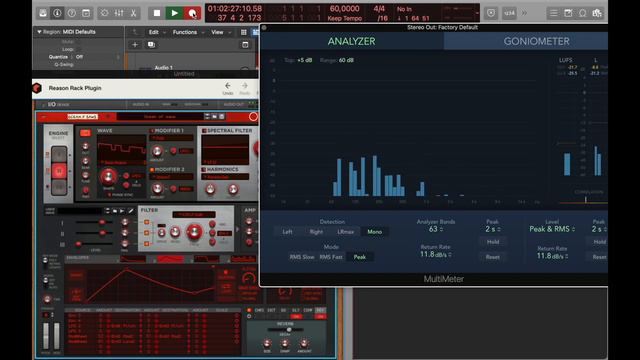The image size is (640, 360).
Task: Stop playback with the Stop button
Action: (x=157, y=13)
